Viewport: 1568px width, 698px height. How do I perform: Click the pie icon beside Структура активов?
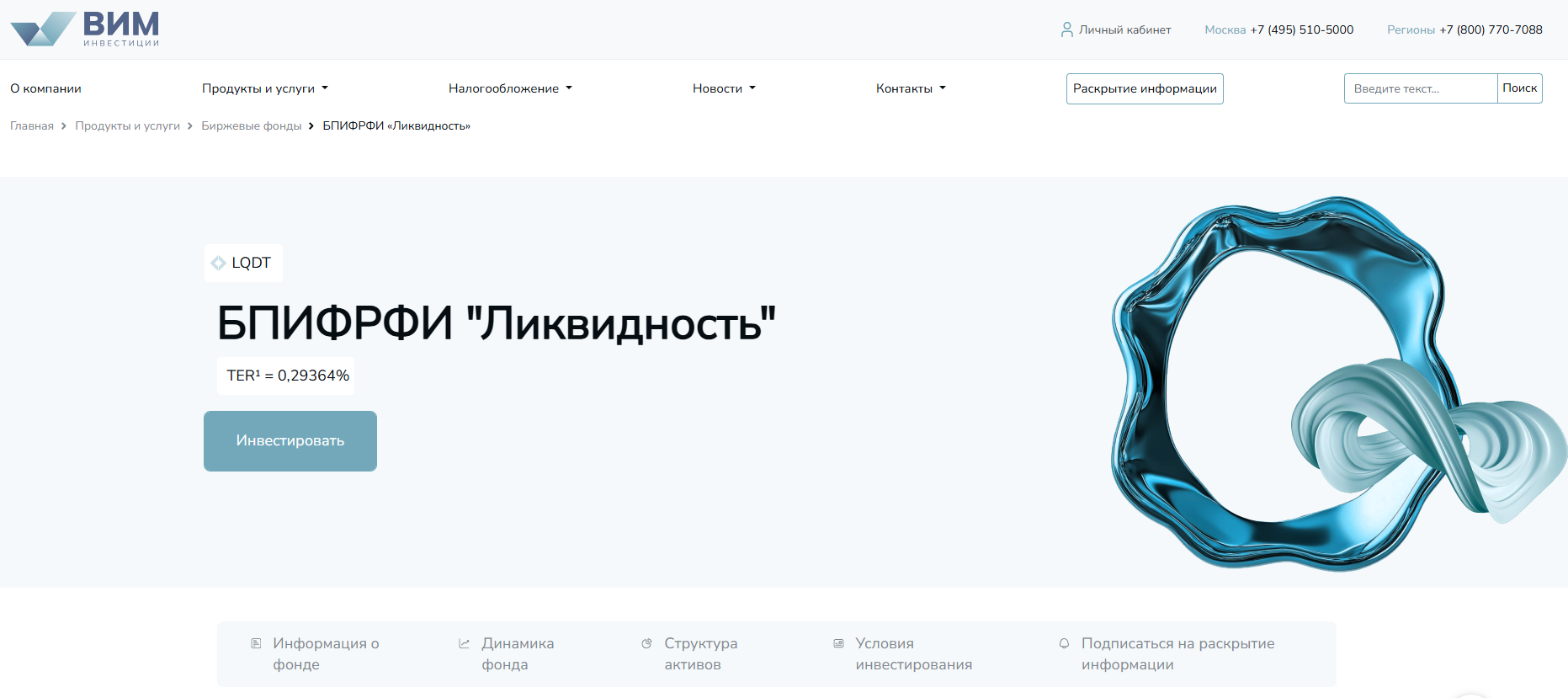[646, 643]
